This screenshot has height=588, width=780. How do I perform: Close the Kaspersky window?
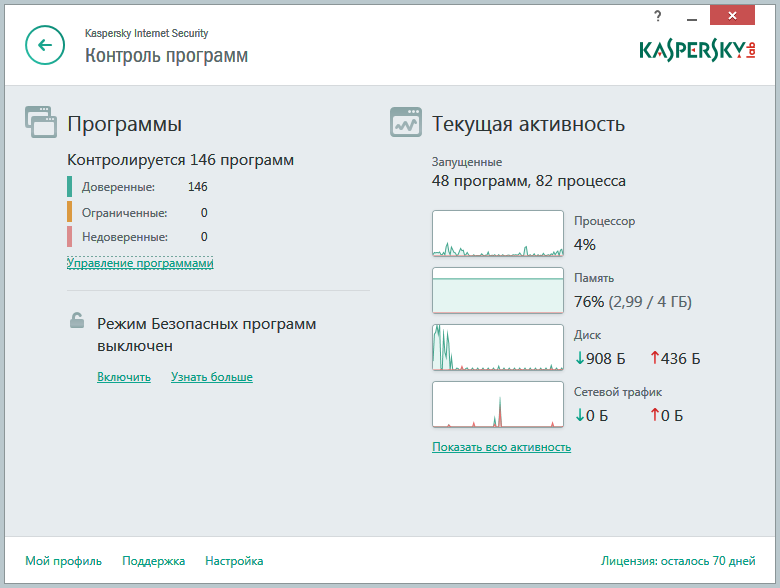(732, 15)
